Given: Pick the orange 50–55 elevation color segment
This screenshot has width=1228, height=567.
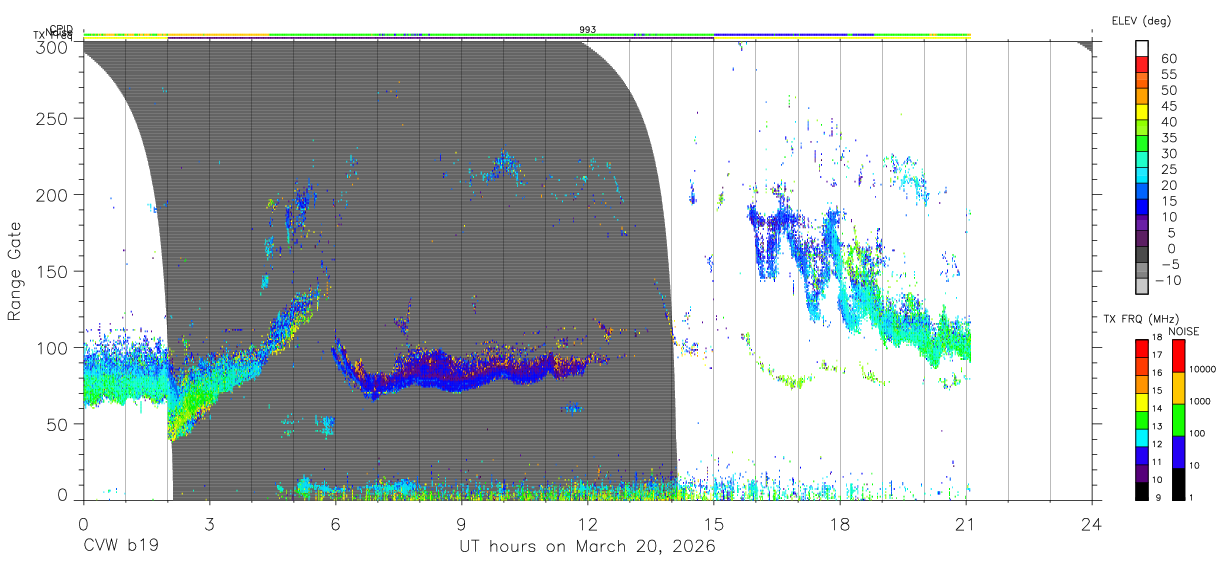Looking at the screenshot, I should coord(1143,80).
